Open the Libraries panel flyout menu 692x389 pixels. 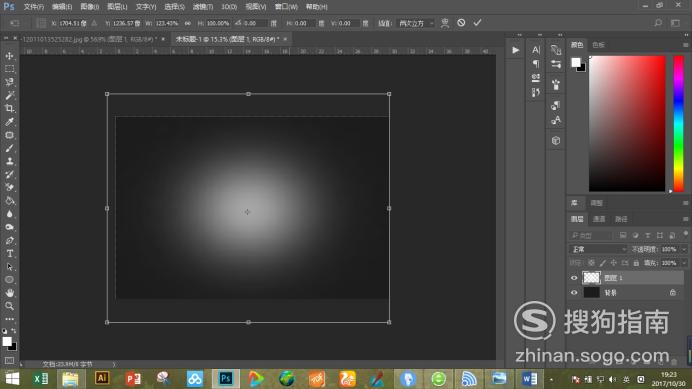click(x=685, y=203)
